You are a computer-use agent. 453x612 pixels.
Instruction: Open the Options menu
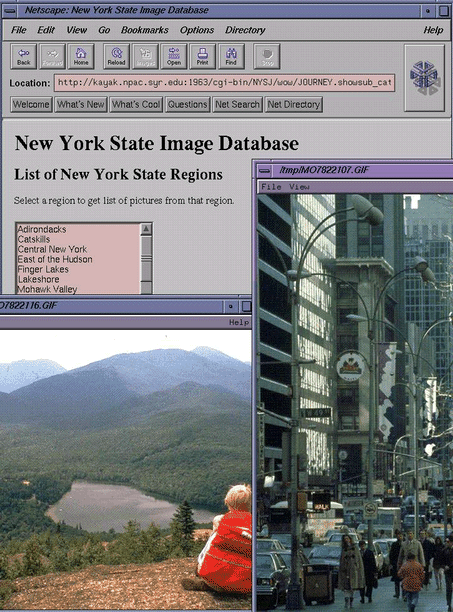197,30
